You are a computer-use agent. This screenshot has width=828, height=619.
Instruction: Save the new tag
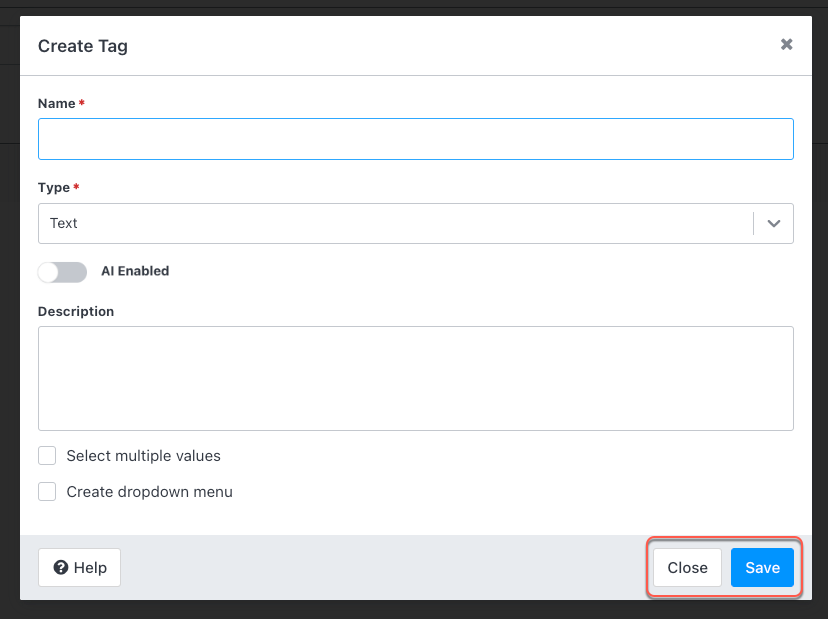(x=762, y=567)
